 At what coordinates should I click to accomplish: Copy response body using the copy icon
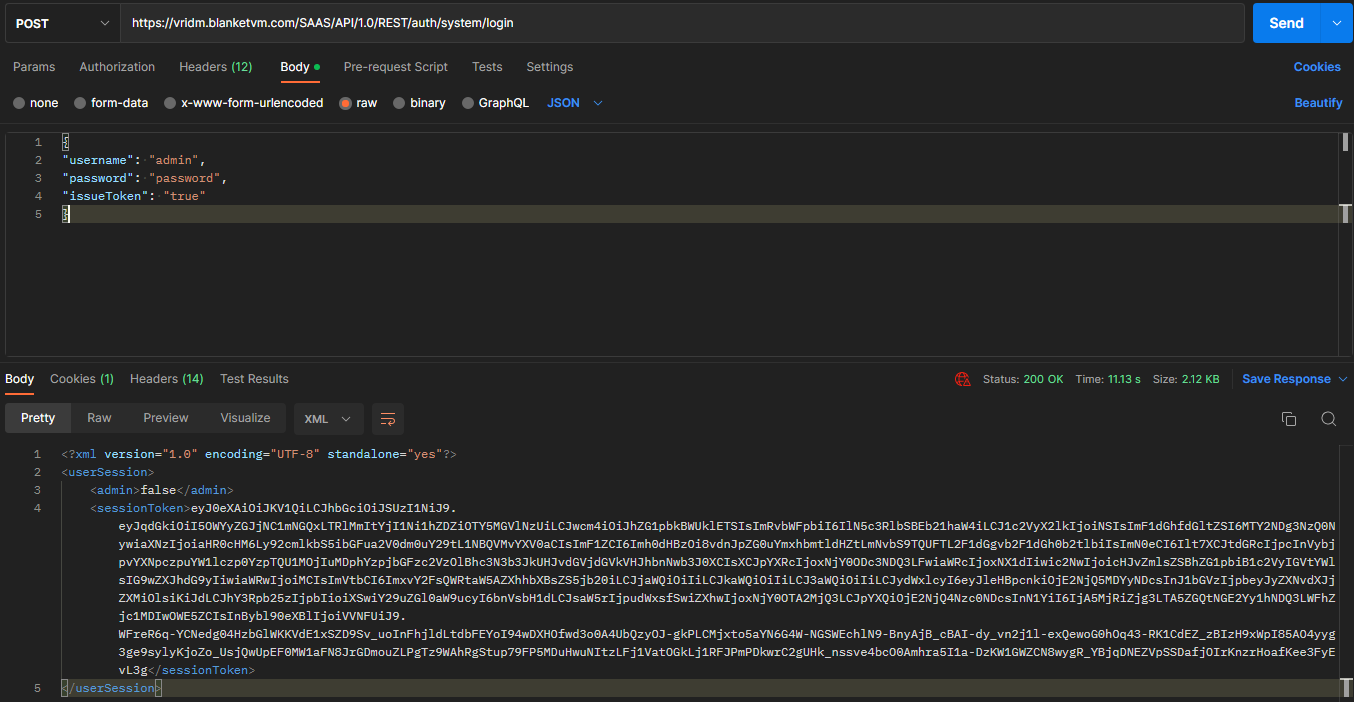(1289, 419)
